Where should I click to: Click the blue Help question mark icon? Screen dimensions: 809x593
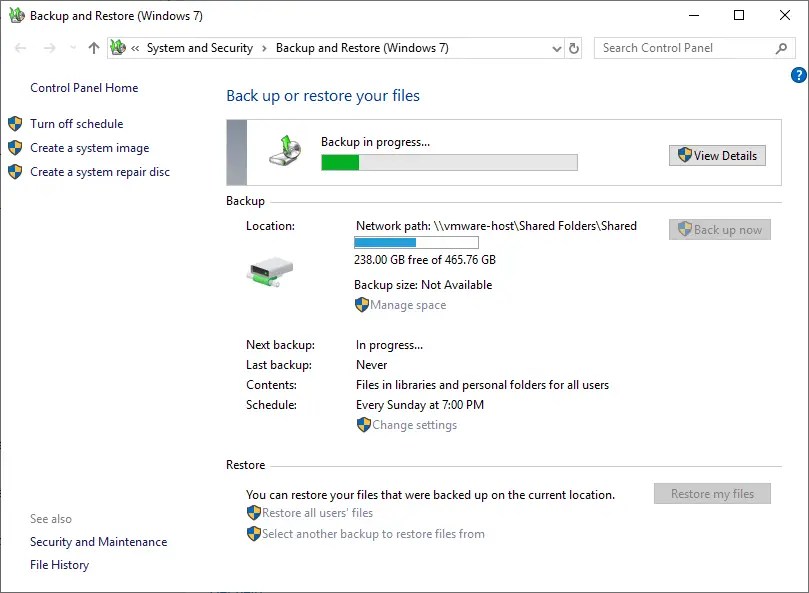pyautogui.click(x=797, y=74)
